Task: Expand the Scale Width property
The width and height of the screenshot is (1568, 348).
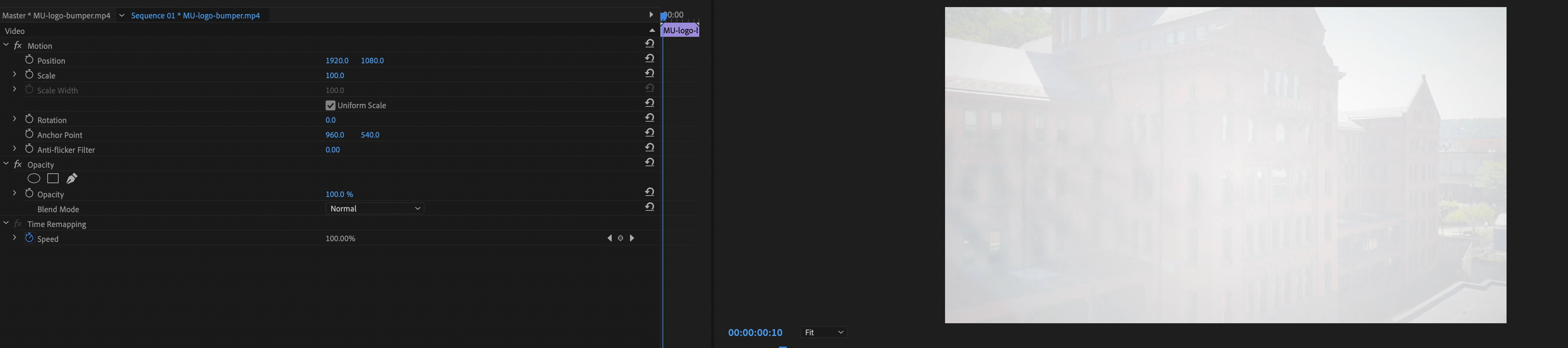Action: [14, 89]
